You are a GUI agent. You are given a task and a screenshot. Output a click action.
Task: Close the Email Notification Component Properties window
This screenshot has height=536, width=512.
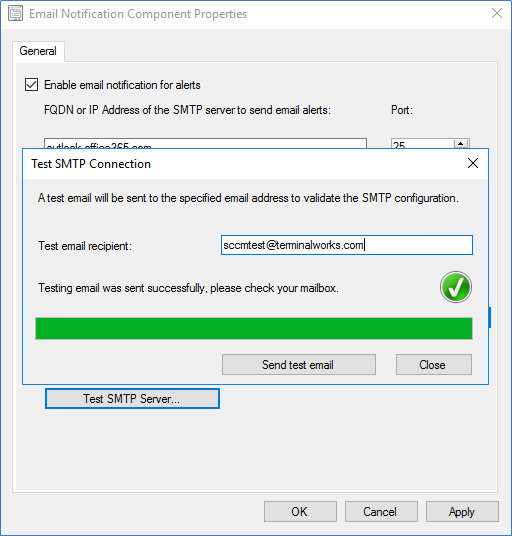pos(497,13)
